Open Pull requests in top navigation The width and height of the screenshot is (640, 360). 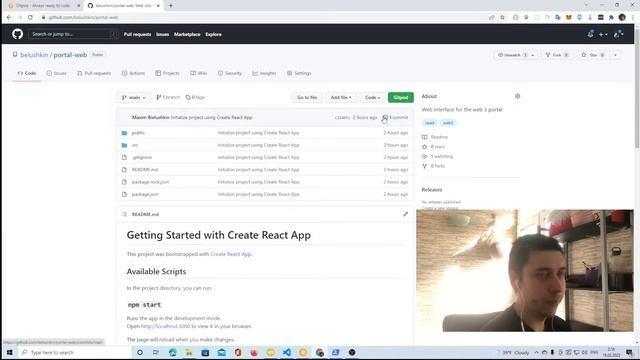click(138, 34)
